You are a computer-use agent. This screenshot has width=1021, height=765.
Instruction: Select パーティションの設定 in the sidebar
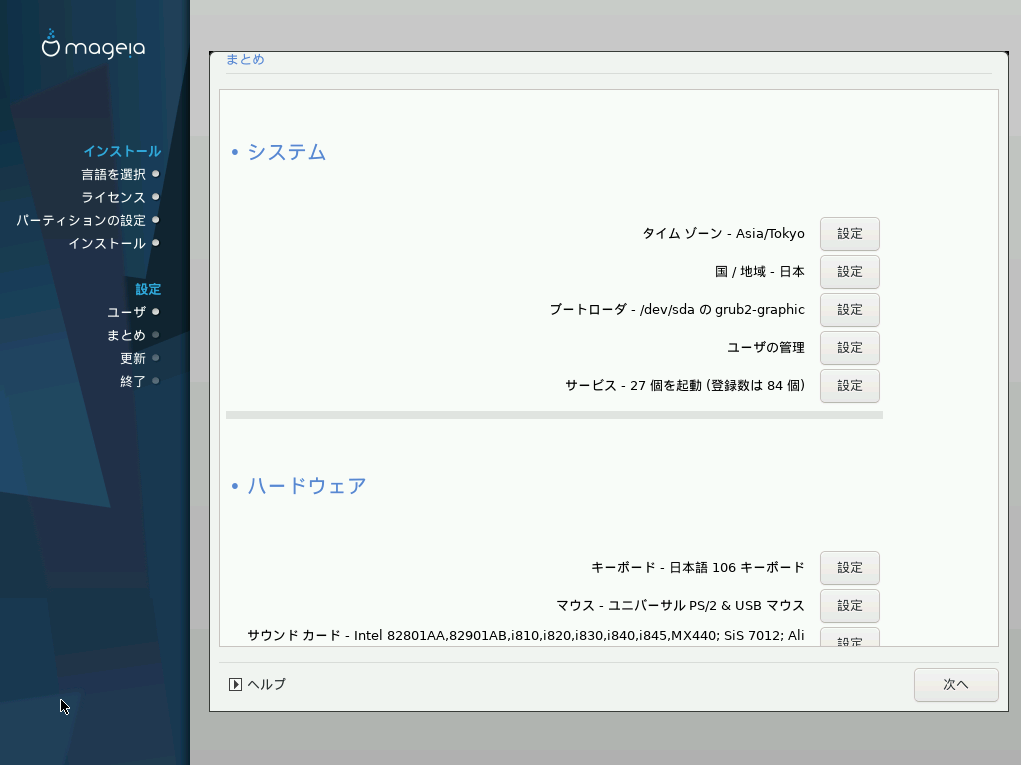tap(81, 220)
